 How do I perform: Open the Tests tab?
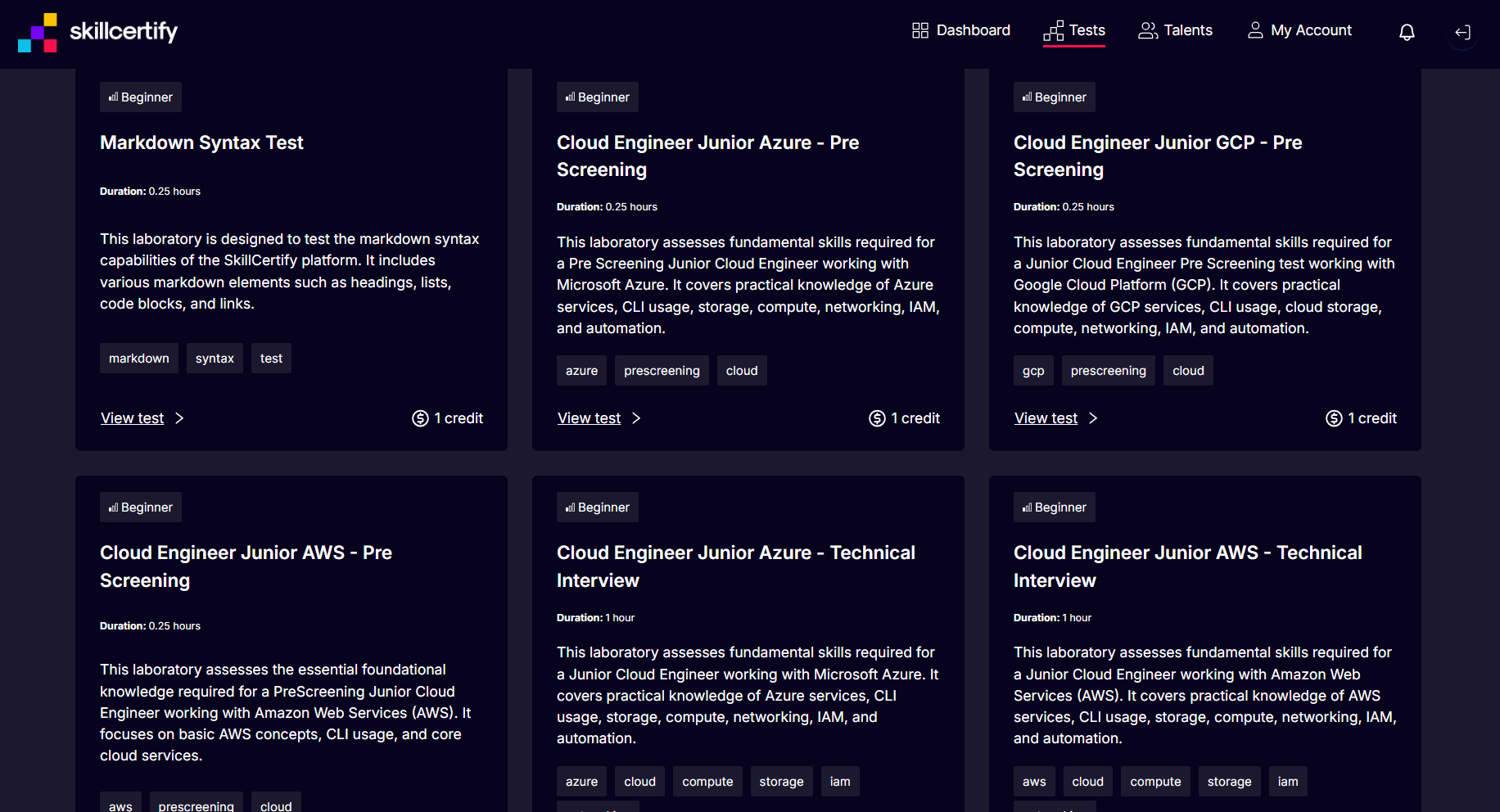tap(1074, 30)
